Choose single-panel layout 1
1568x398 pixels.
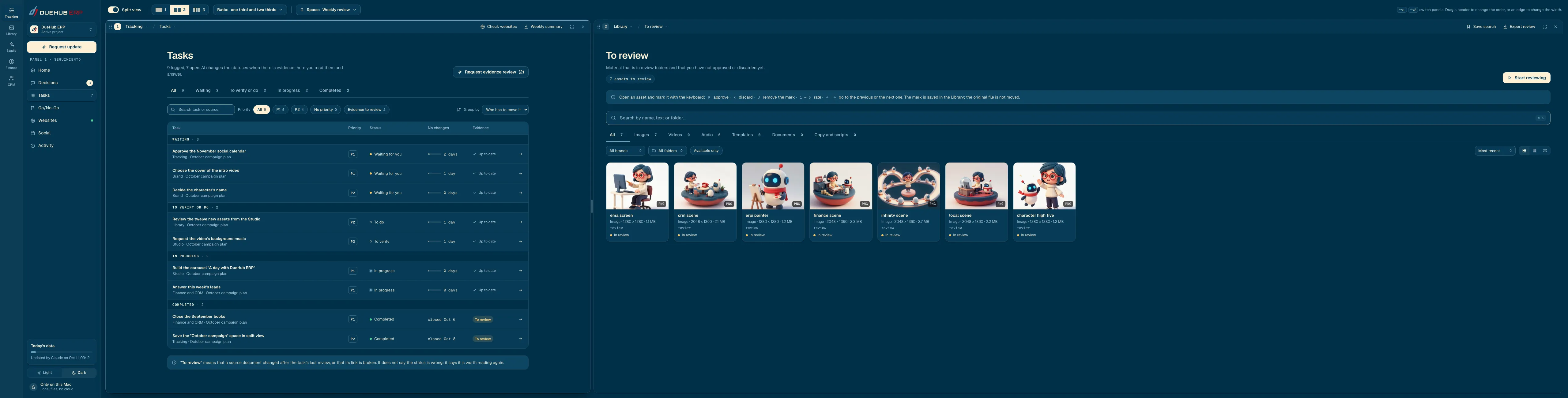(x=161, y=10)
